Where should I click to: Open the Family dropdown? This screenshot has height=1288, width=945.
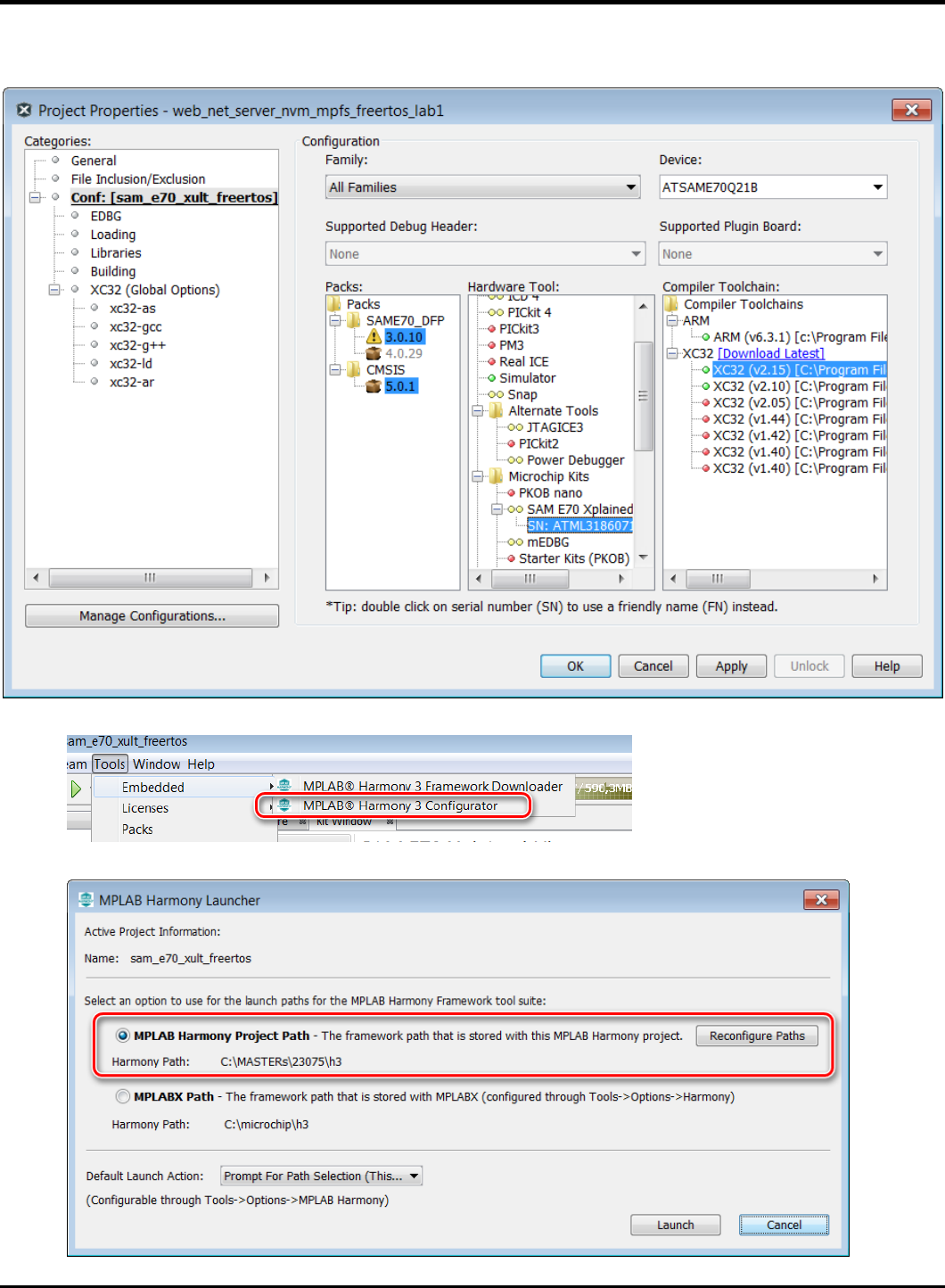[x=483, y=187]
